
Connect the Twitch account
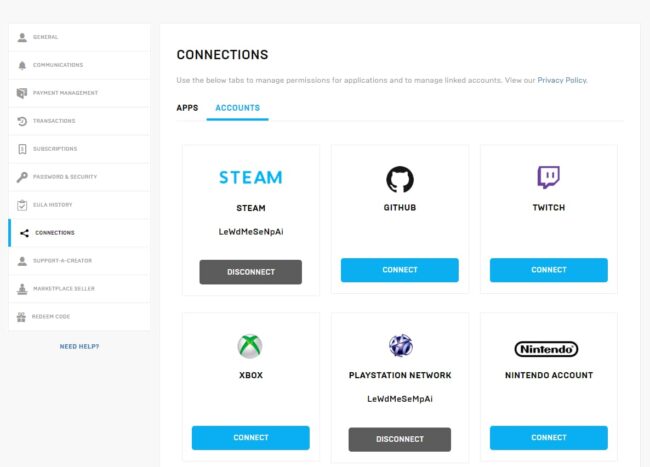tap(548, 270)
